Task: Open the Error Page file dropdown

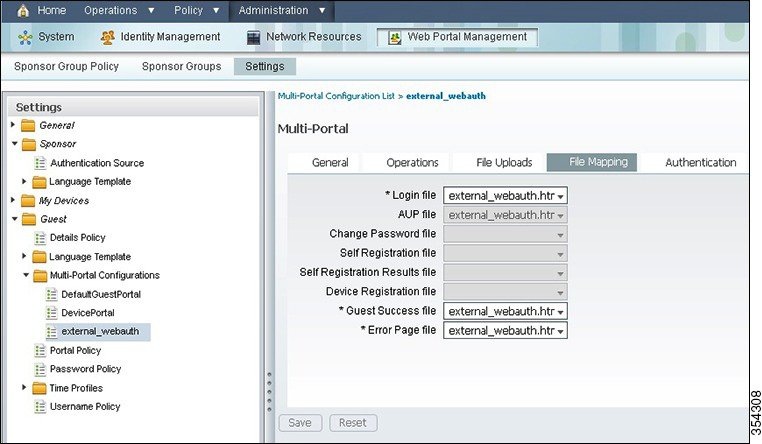Action: (x=505, y=331)
